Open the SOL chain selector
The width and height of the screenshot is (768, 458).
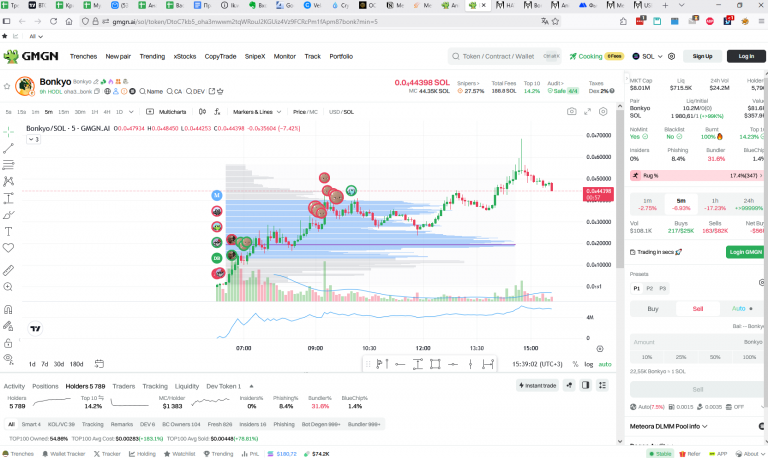[647, 56]
